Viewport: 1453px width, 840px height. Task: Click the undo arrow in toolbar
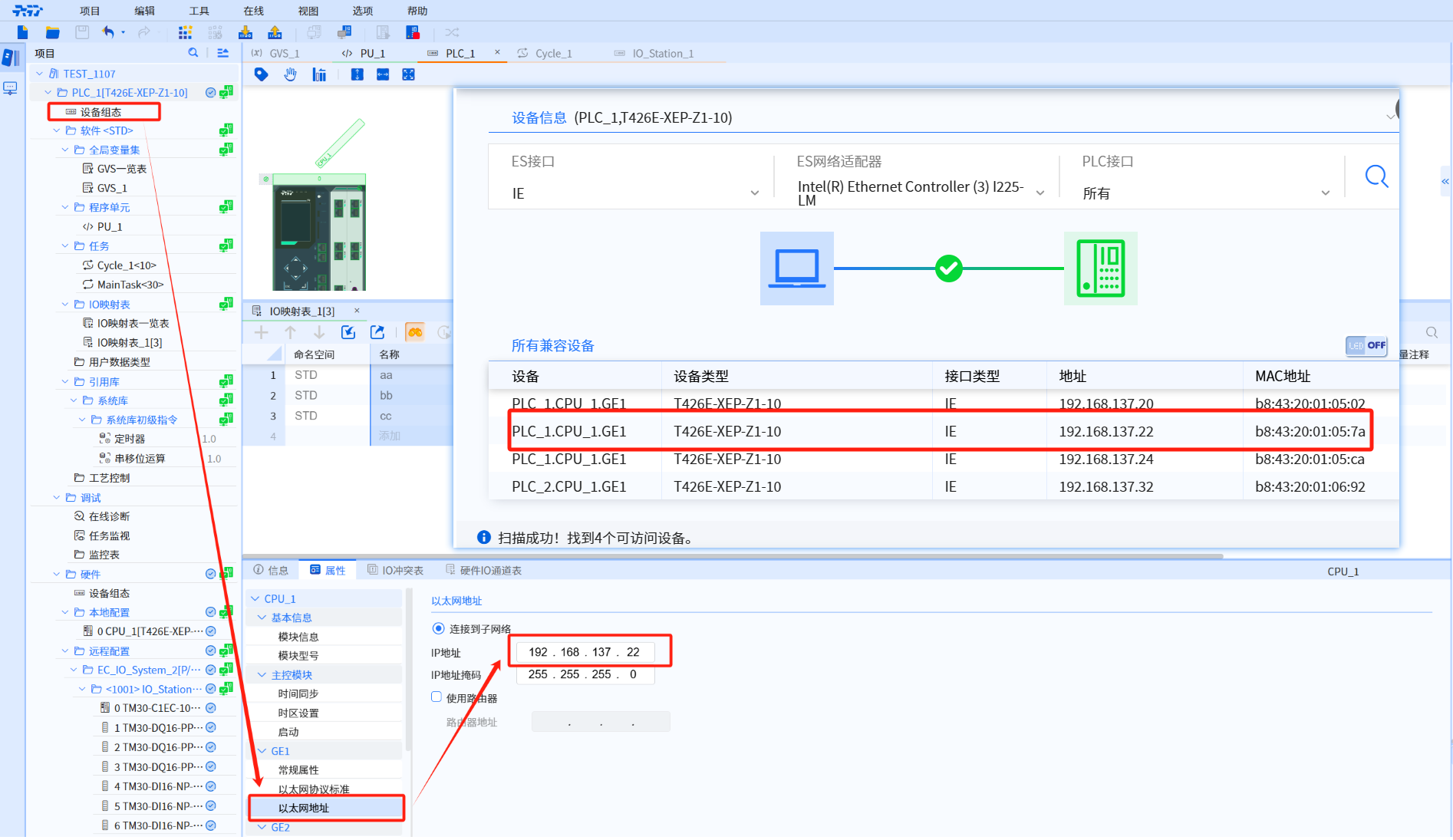click(108, 32)
